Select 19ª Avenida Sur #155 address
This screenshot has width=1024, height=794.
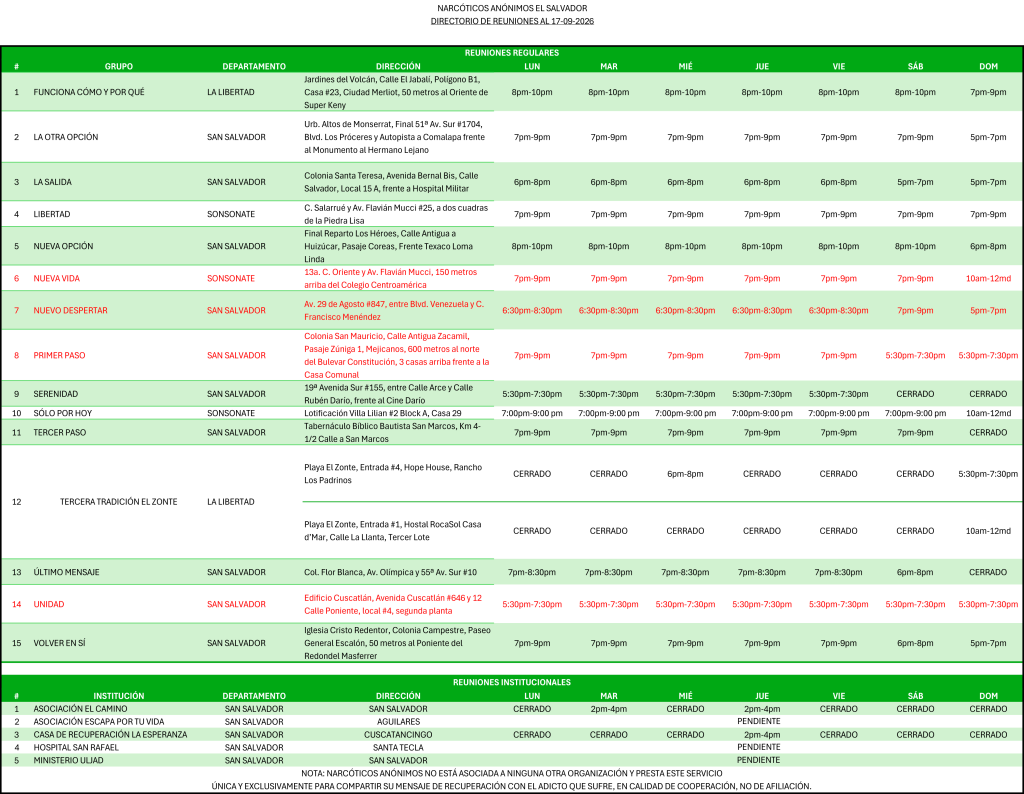coord(389,394)
